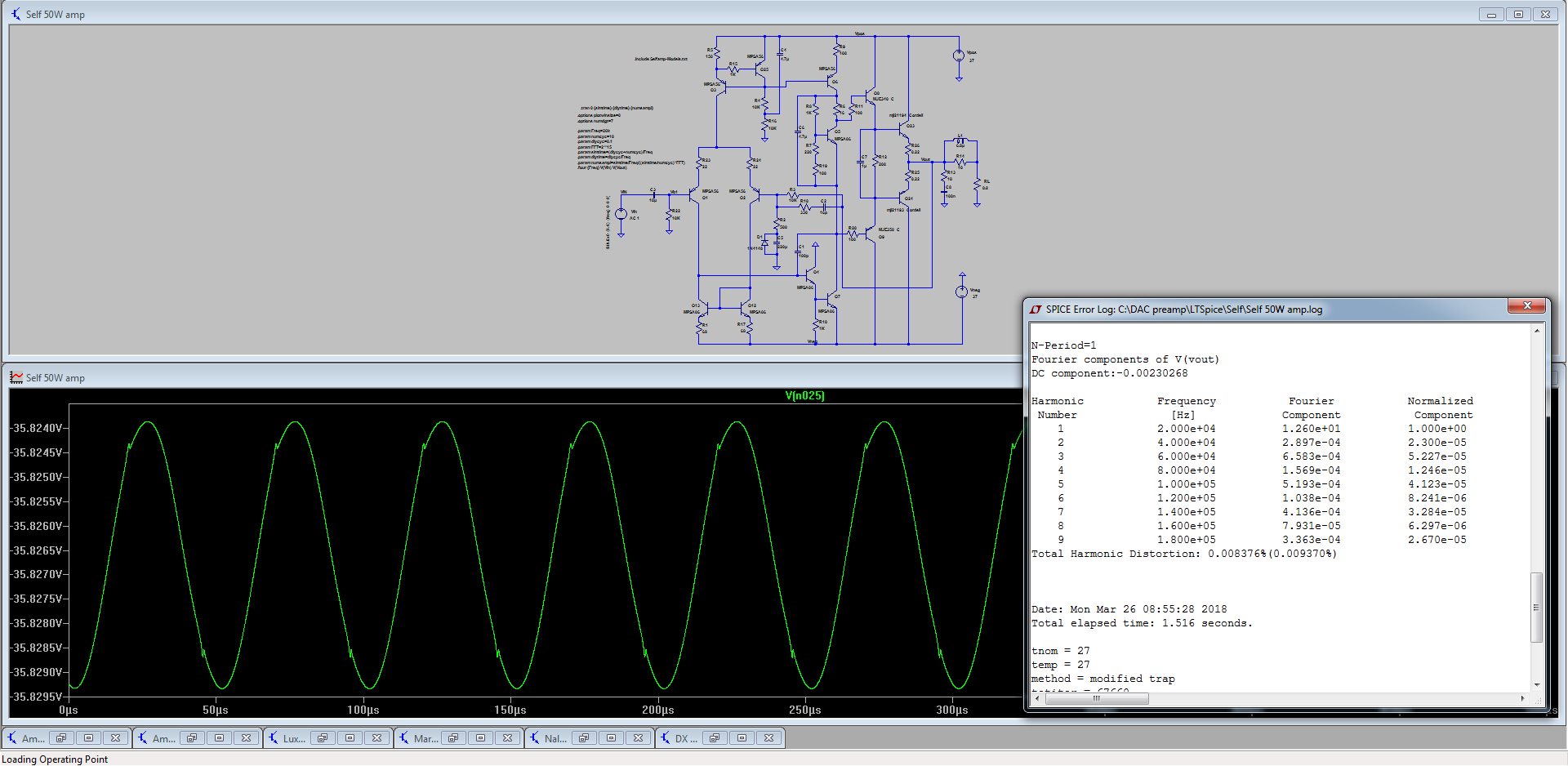The image size is (1568, 766).
Task: Click the 'Total elapsed time: 1.516 seconds.' line
Action: 1142,623
